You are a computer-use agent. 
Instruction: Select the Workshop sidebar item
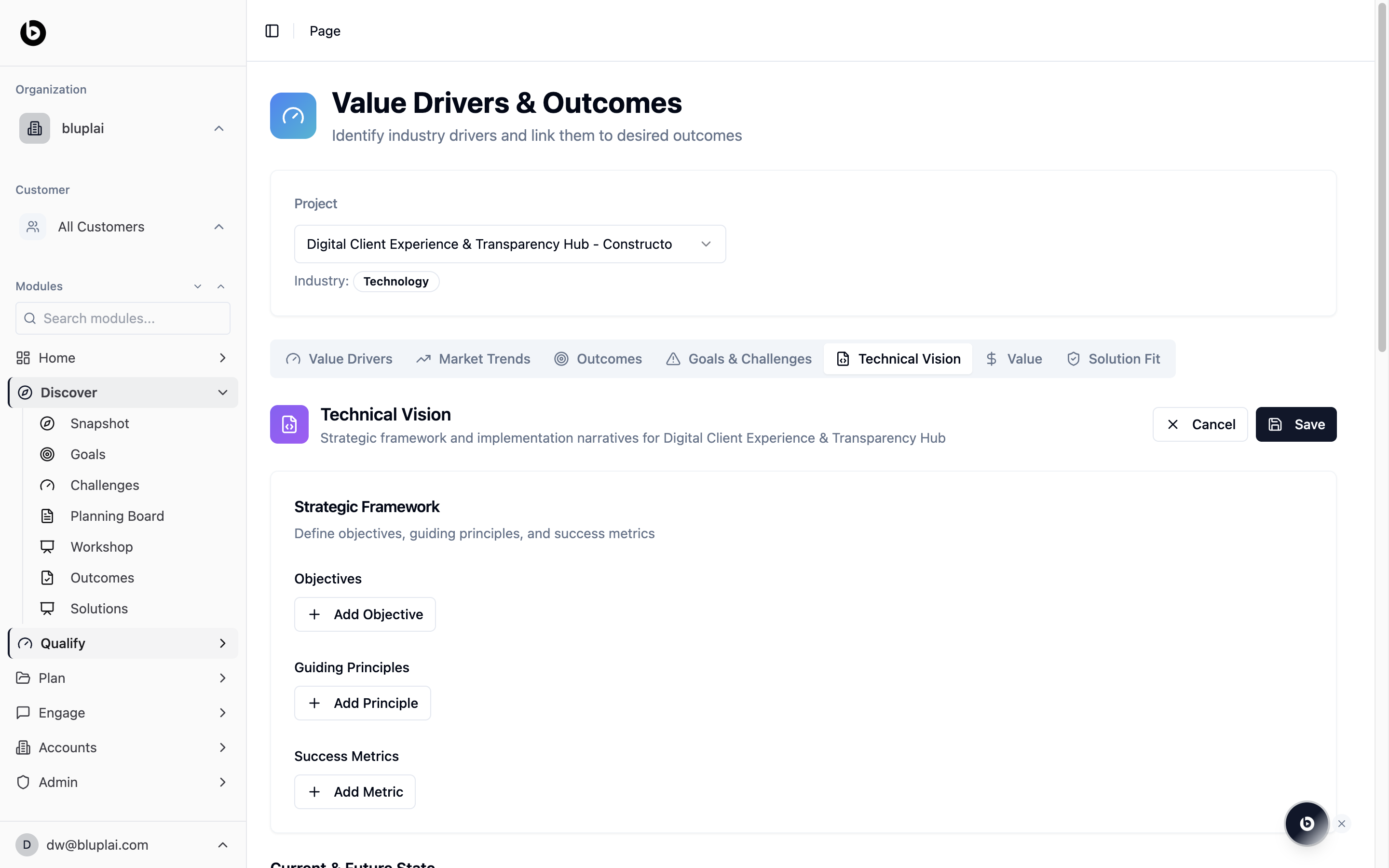click(102, 547)
